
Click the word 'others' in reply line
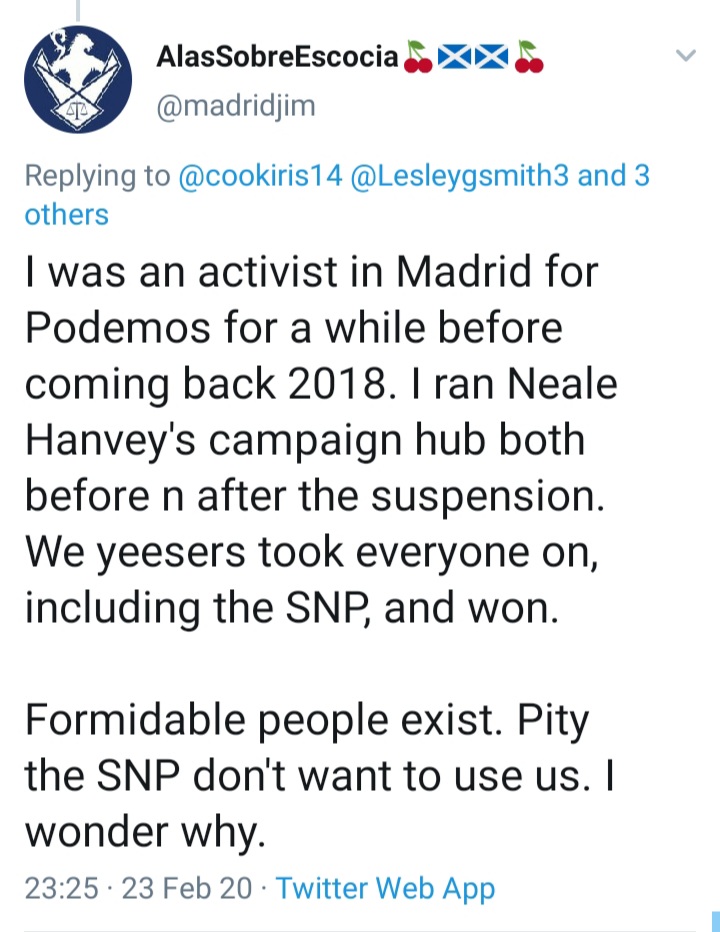click(67, 215)
